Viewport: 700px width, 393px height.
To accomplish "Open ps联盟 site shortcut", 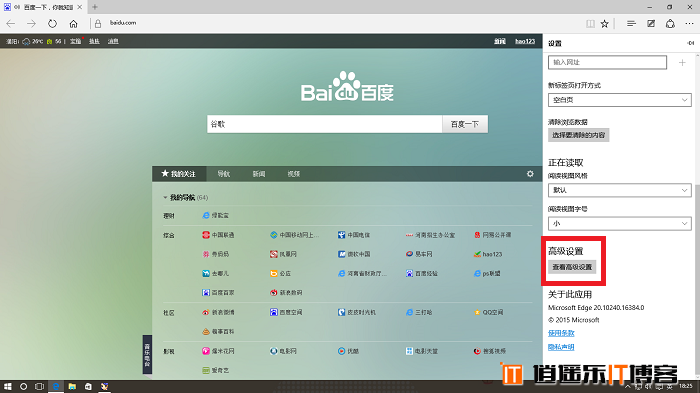I will 487,273.
